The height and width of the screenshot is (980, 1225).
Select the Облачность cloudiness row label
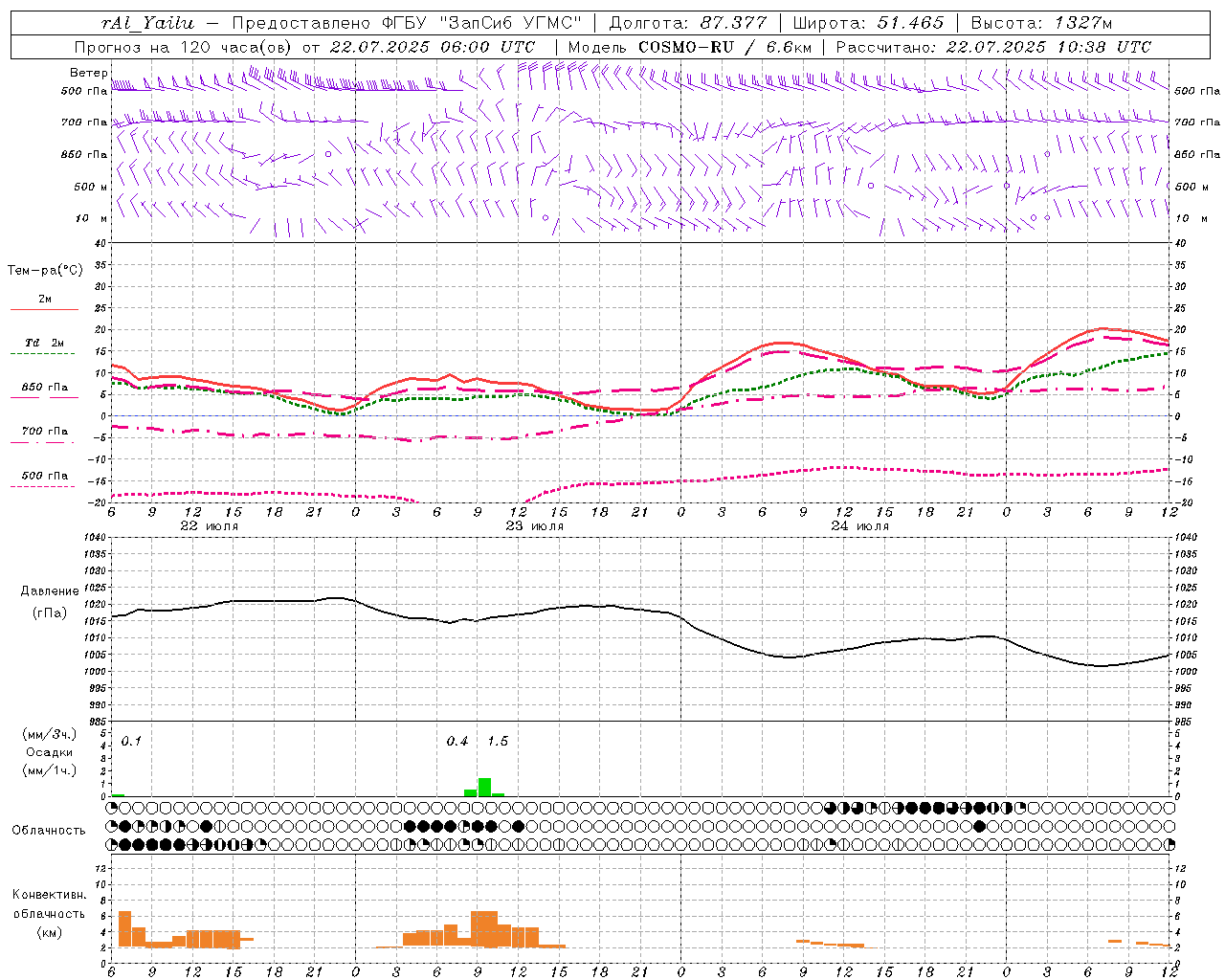pyautogui.click(x=49, y=831)
